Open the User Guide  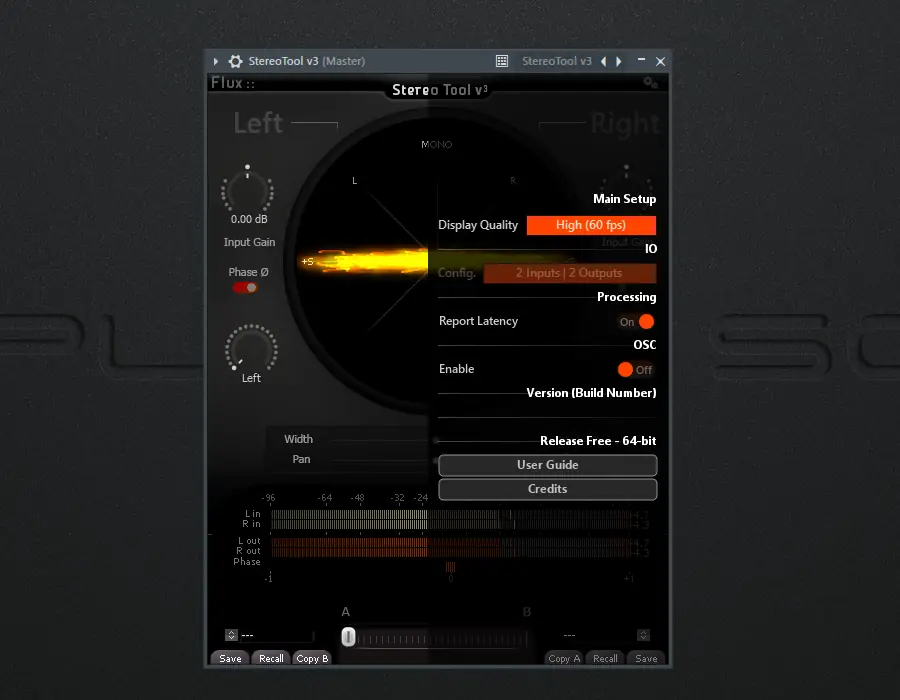[548, 465]
